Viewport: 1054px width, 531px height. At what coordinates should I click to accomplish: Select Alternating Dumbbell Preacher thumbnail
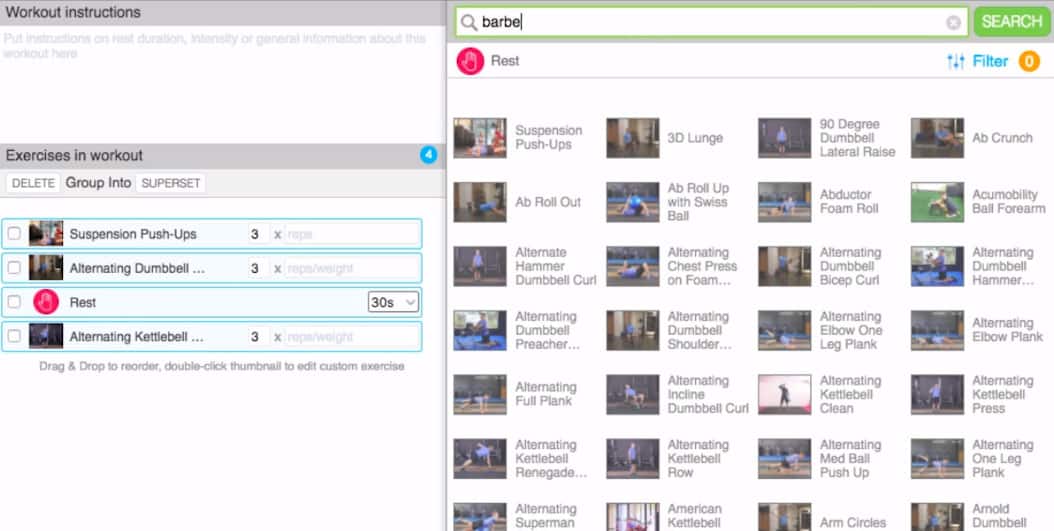pos(480,330)
